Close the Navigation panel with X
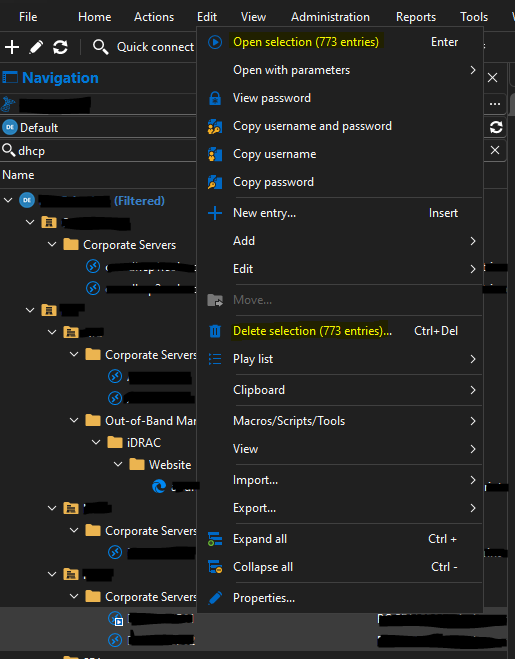The height and width of the screenshot is (659, 515). pyautogui.click(x=492, y=77)
